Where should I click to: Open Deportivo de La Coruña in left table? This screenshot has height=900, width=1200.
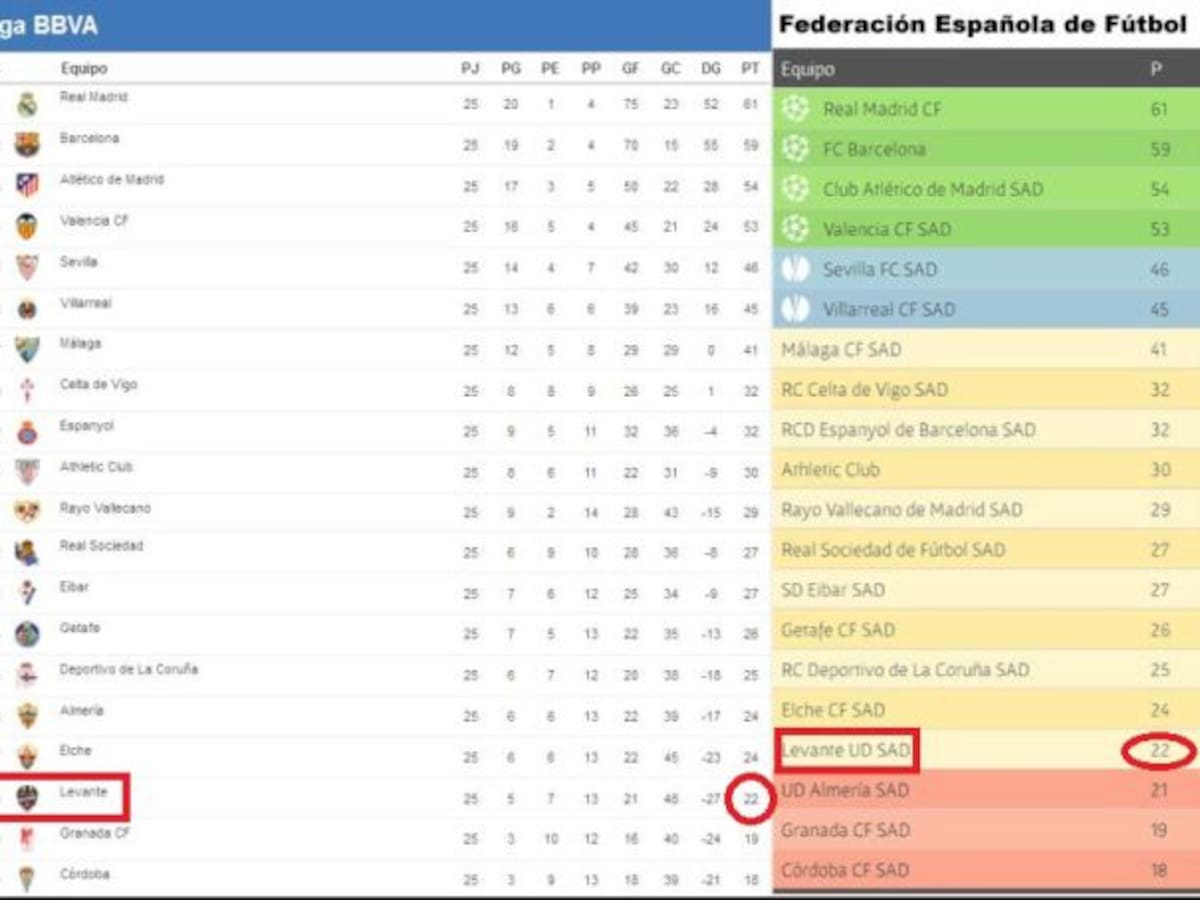click(128, 669)
